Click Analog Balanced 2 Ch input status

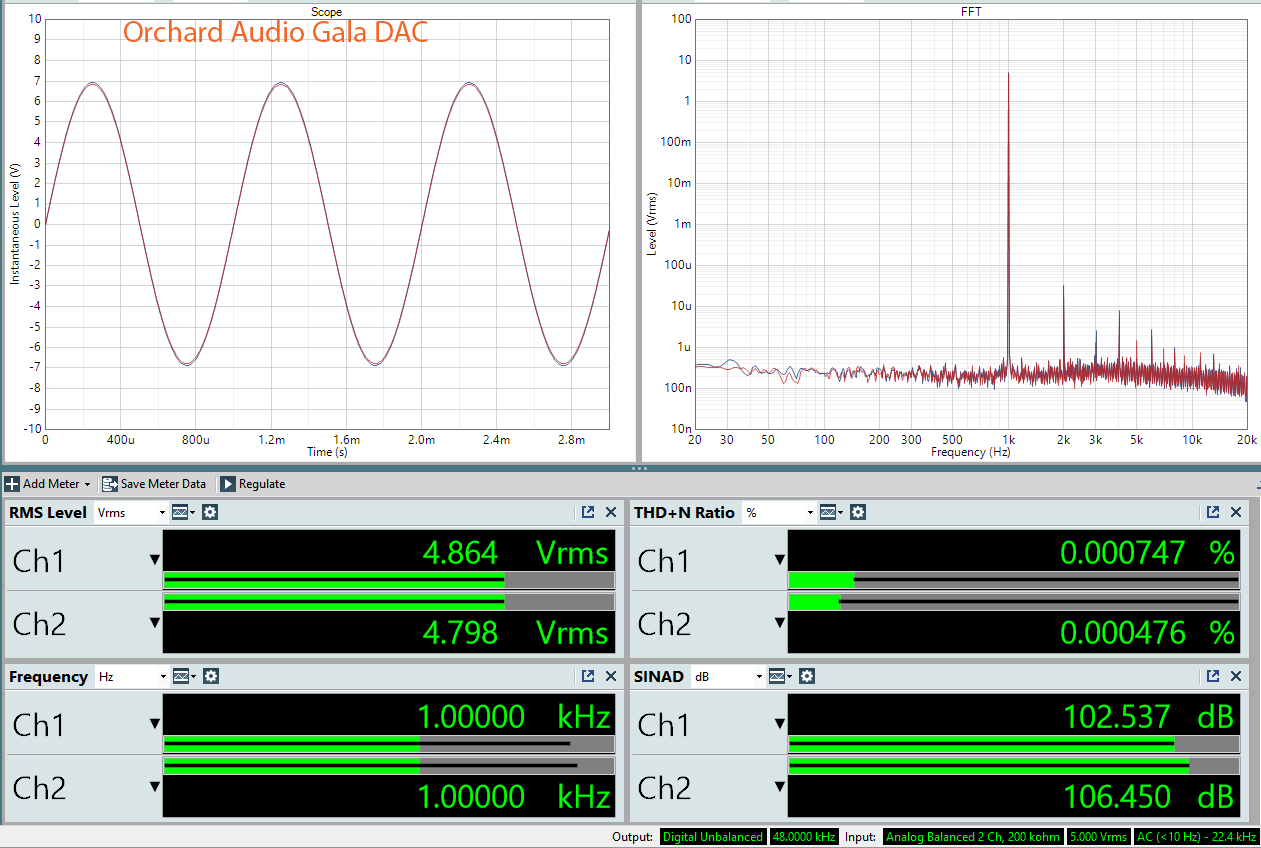973,837
